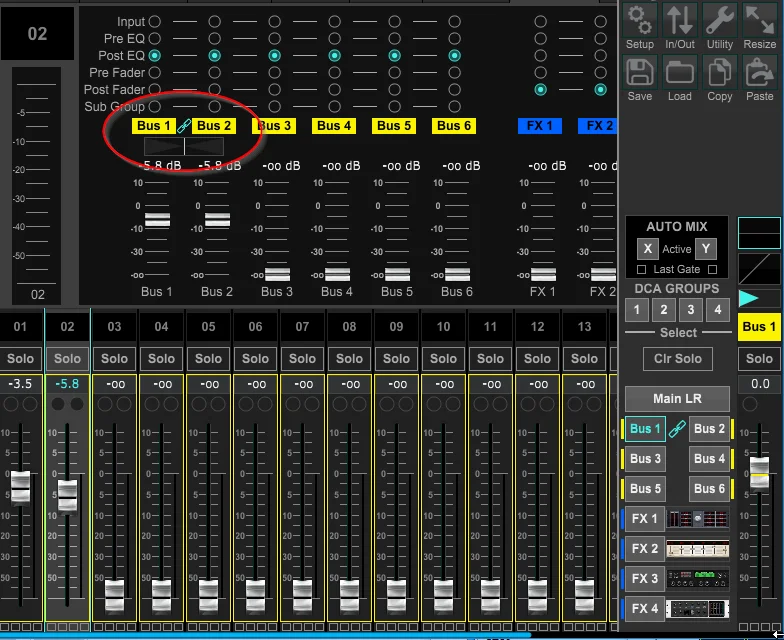The height and width of the screenshot is (640, 784).
Task: Solo channel 01
Action: (x=20, y=359)
